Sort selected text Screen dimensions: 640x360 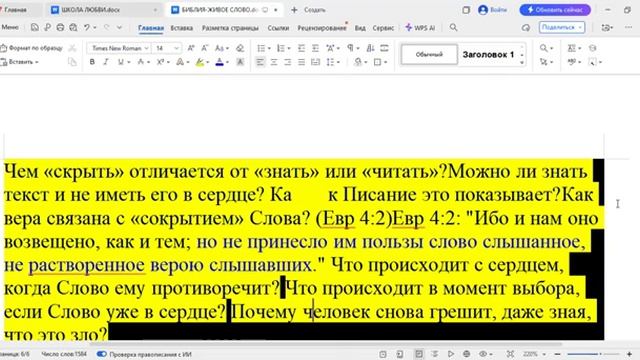pos(370,48)
